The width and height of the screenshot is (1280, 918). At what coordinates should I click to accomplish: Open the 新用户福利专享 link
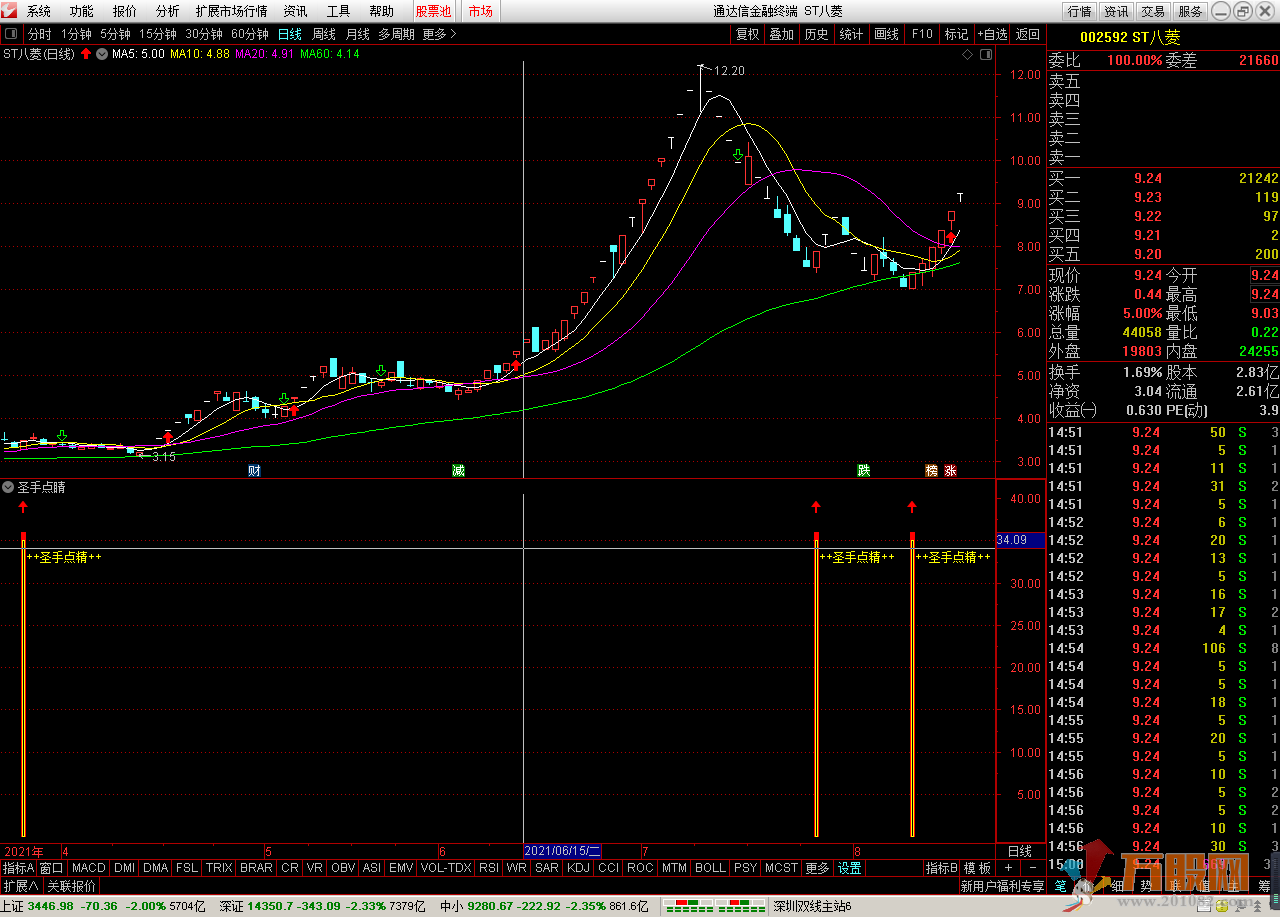1001,886
